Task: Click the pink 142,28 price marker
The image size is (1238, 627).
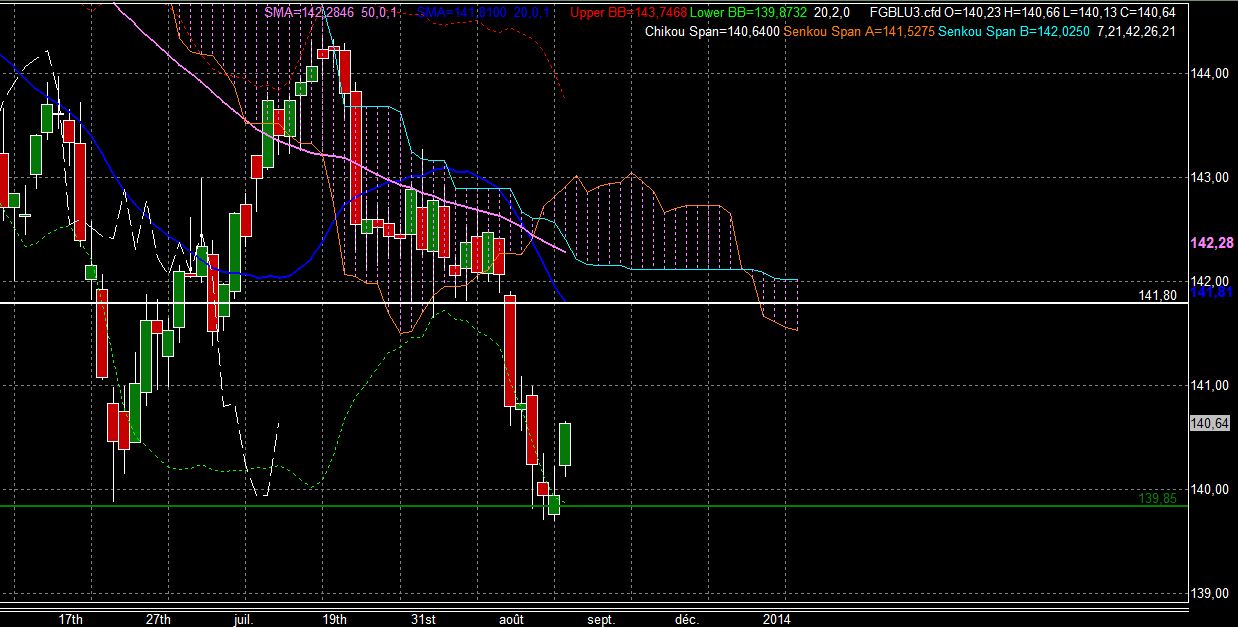Action: coord(1212,243)
